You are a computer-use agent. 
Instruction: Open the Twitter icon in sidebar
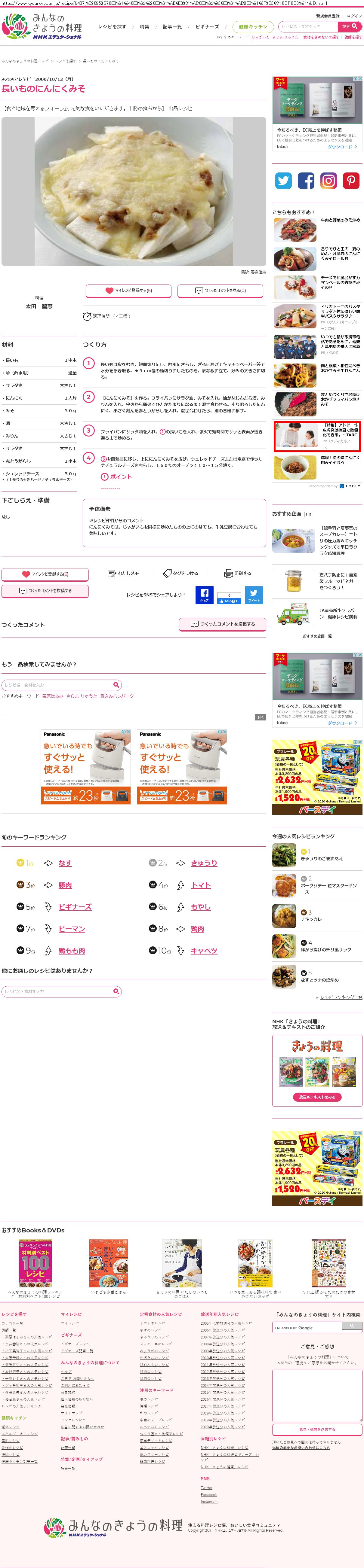[283, 180]
